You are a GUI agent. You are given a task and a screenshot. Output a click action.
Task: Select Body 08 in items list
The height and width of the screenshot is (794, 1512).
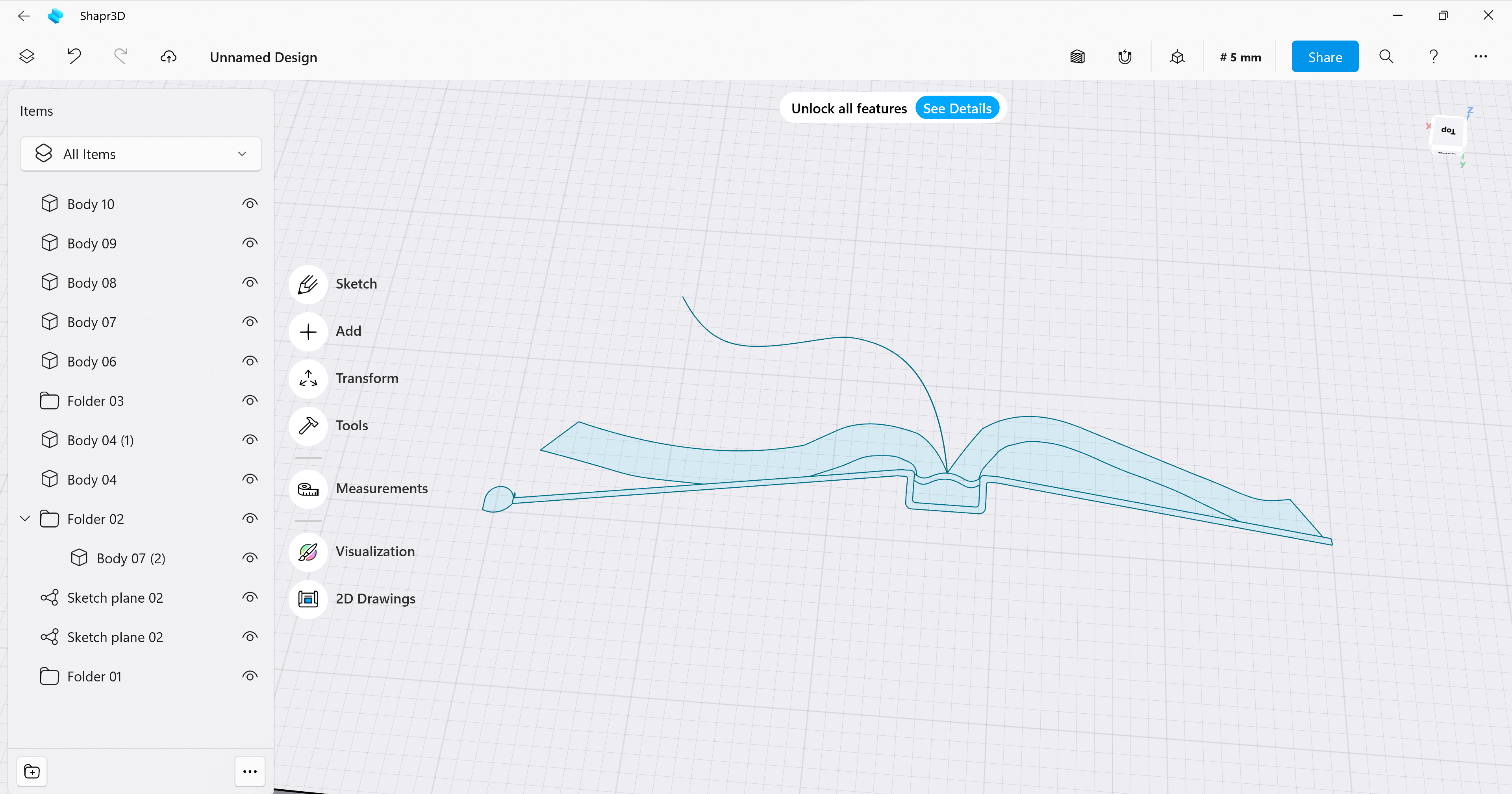92,283
